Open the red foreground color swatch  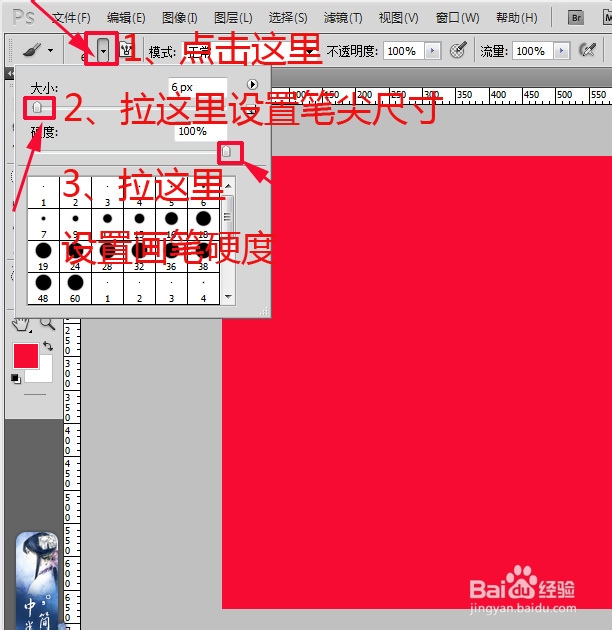[x=26, y=356]
